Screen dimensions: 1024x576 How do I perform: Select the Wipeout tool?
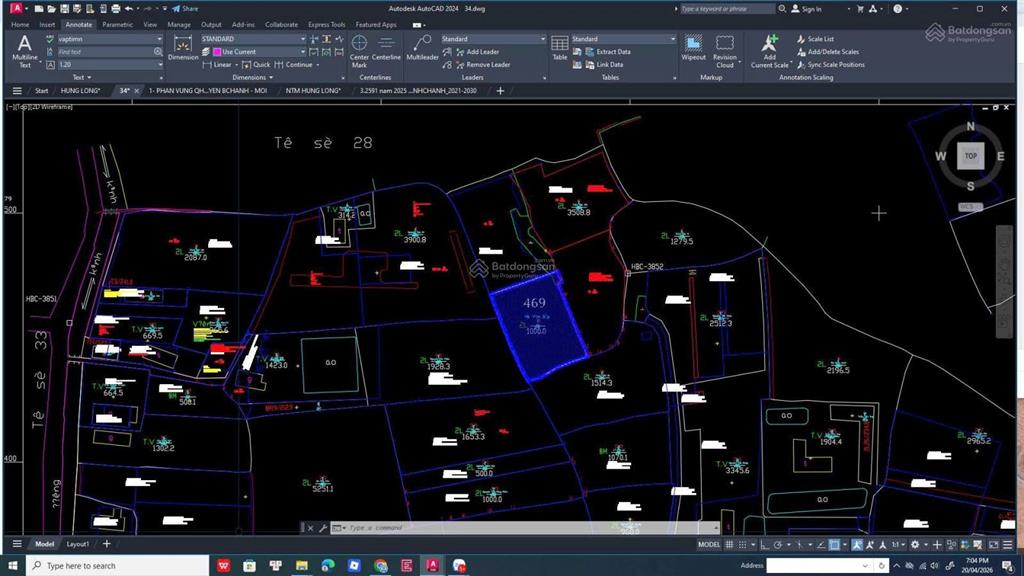pos(693,48)
